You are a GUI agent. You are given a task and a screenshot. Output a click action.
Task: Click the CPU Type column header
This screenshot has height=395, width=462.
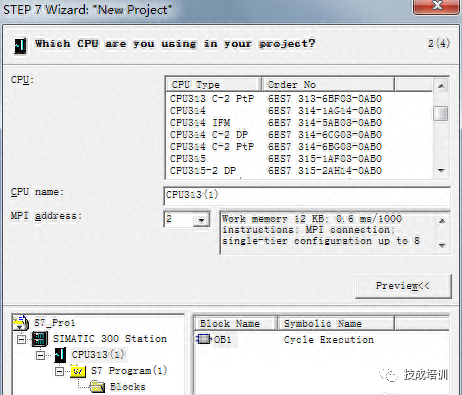tap(213, 84)
